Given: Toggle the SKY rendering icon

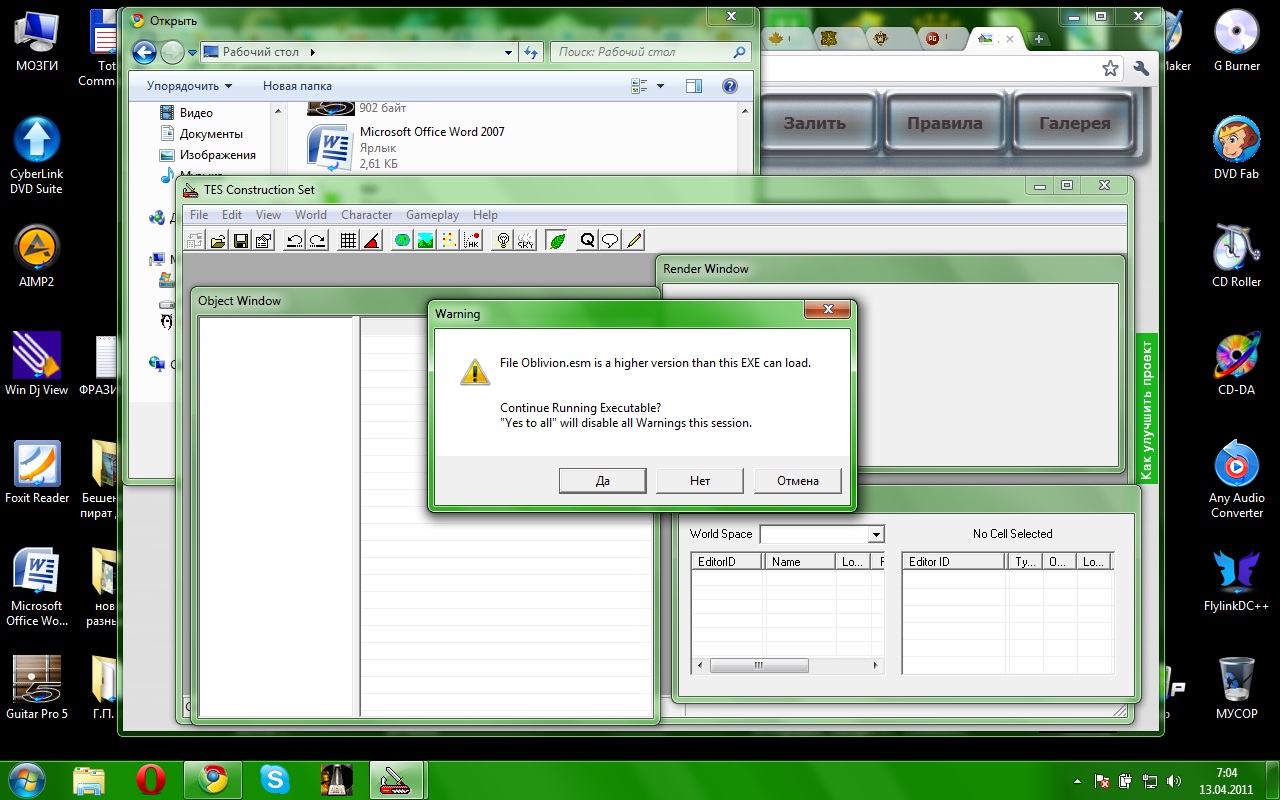Looking at the screenshot, I should [x=526, y=240].
